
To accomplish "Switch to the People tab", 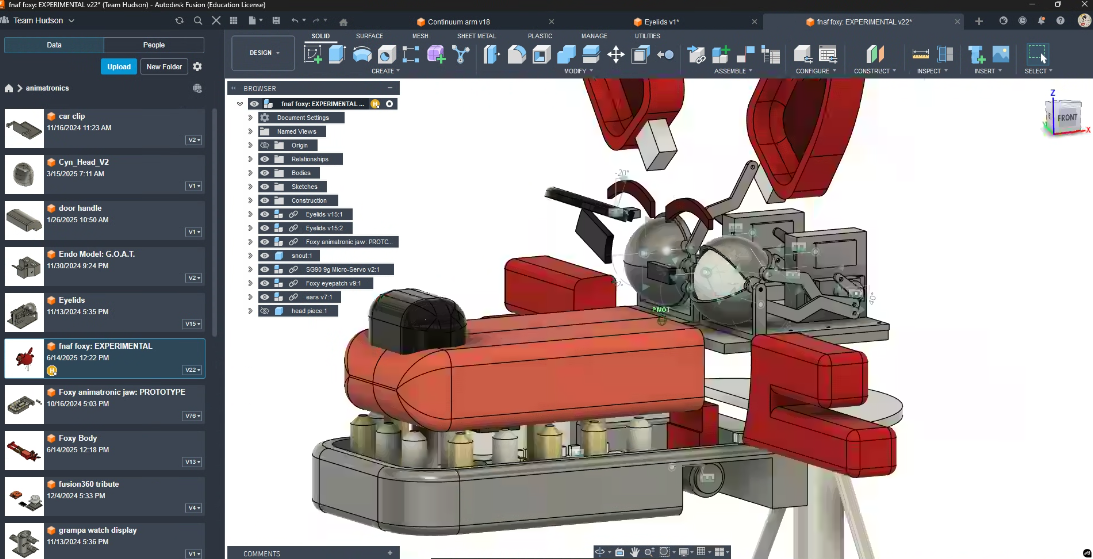I will click(x=154, y=45).
